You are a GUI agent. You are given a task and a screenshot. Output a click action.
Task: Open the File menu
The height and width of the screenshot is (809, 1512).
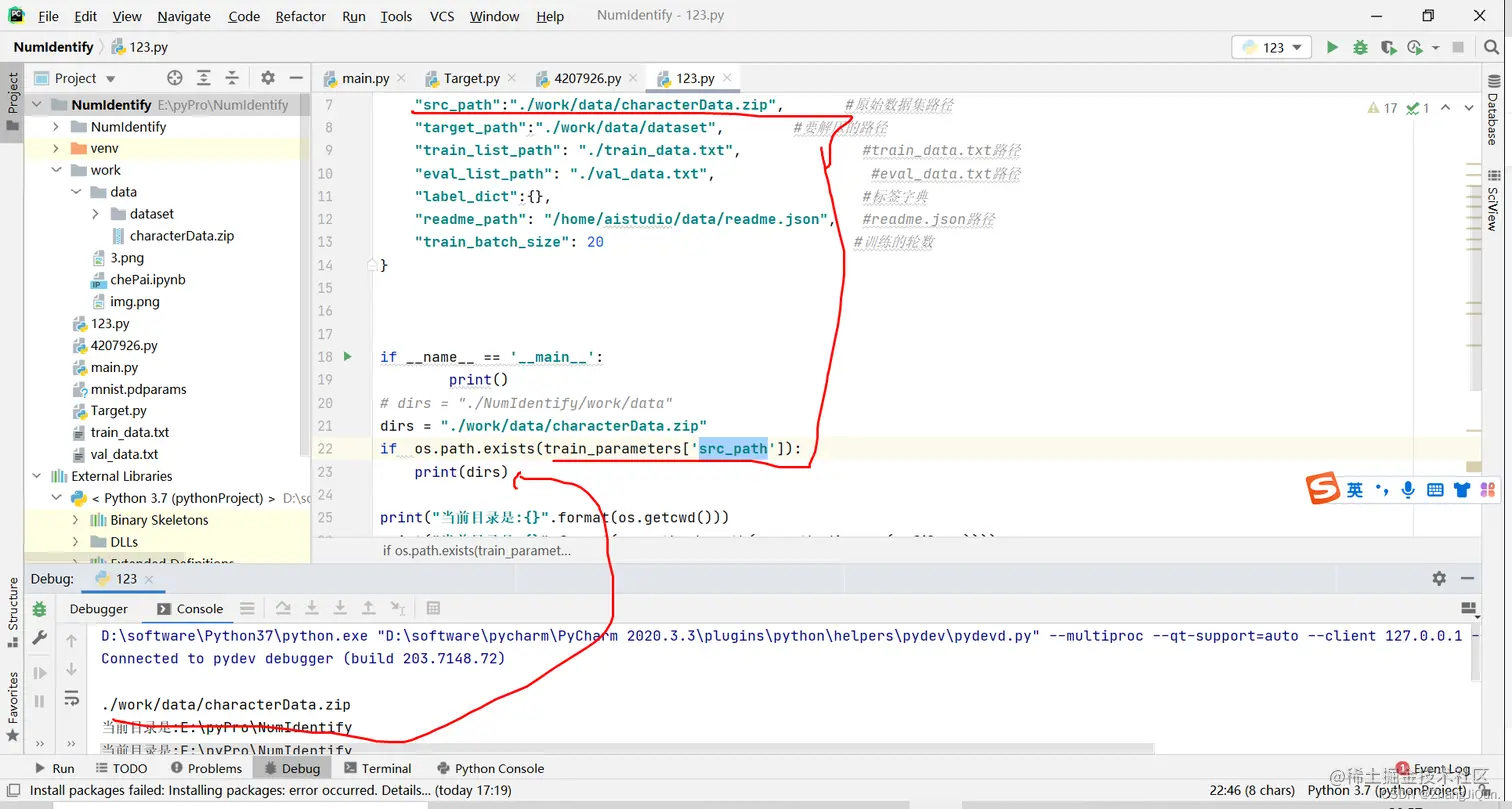[48, 16]
